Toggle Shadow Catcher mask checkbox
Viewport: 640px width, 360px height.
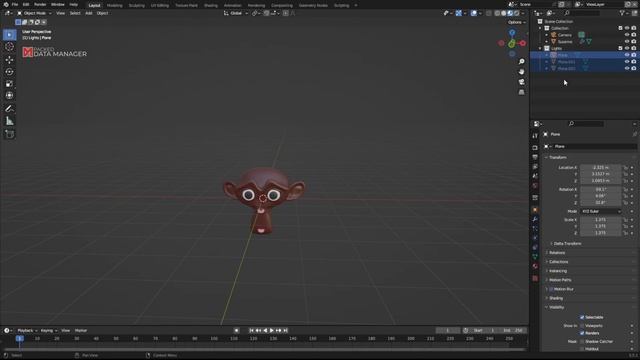(582, 341)
